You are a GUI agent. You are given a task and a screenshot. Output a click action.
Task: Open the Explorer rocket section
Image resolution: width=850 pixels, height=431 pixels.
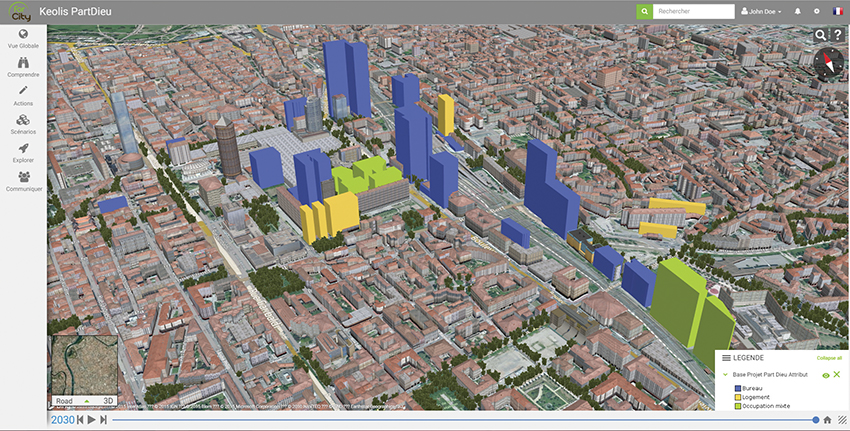coord(23,153)
